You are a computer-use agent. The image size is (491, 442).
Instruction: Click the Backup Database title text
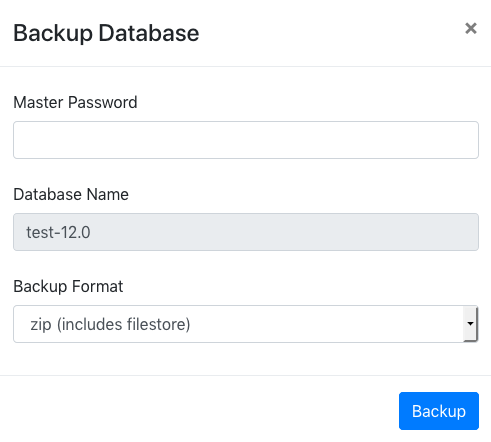(x=106, y=33)
